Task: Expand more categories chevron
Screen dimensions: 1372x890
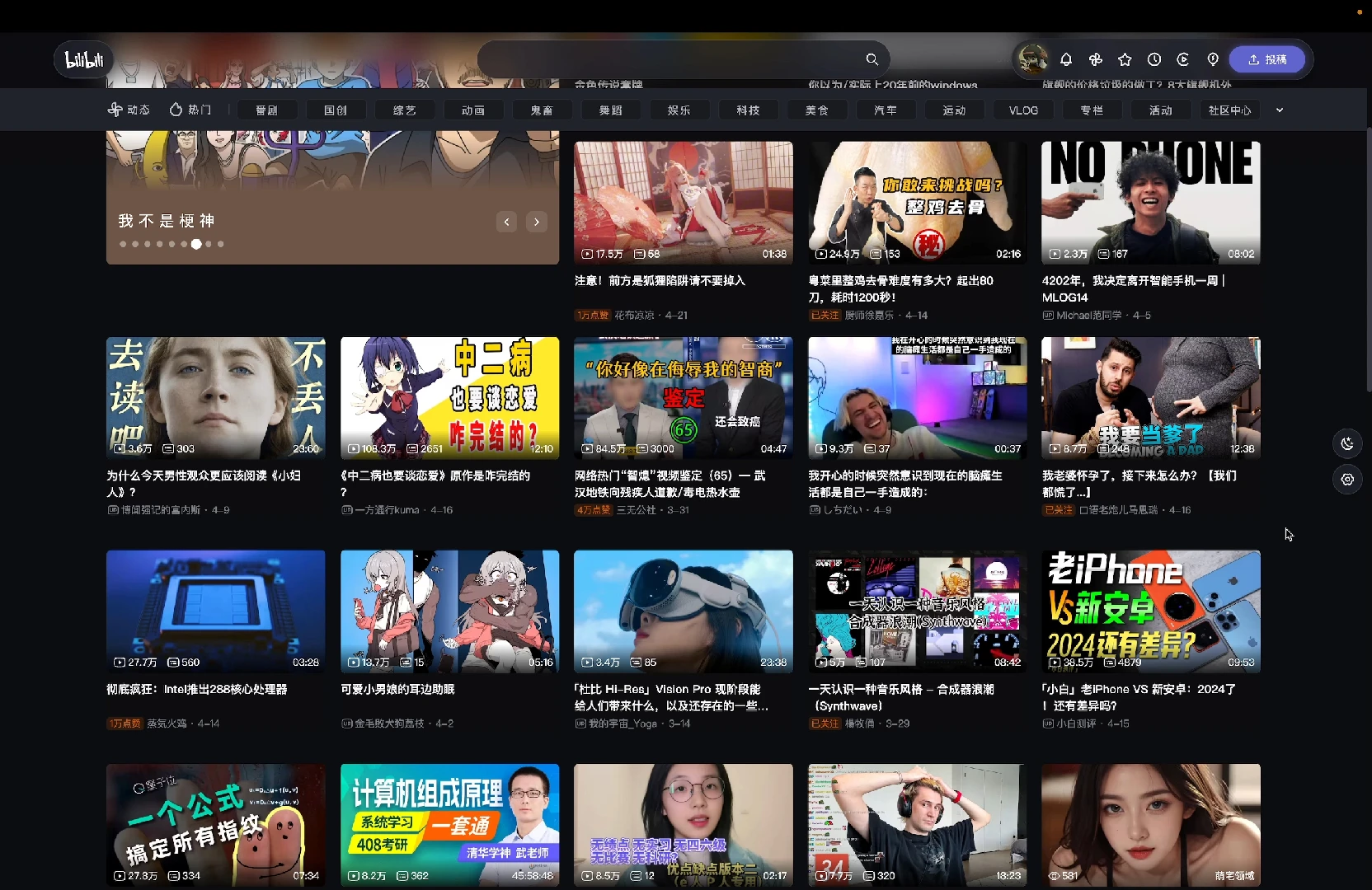Action: click(x=1280, y=110)
